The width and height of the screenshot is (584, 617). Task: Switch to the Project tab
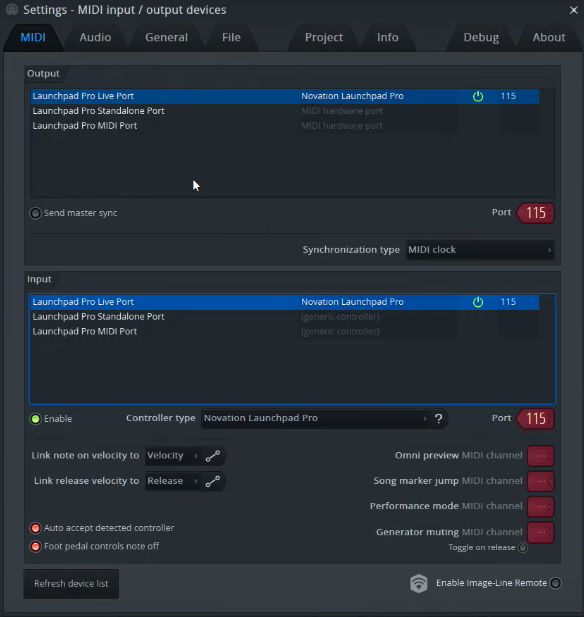(324, 37)
